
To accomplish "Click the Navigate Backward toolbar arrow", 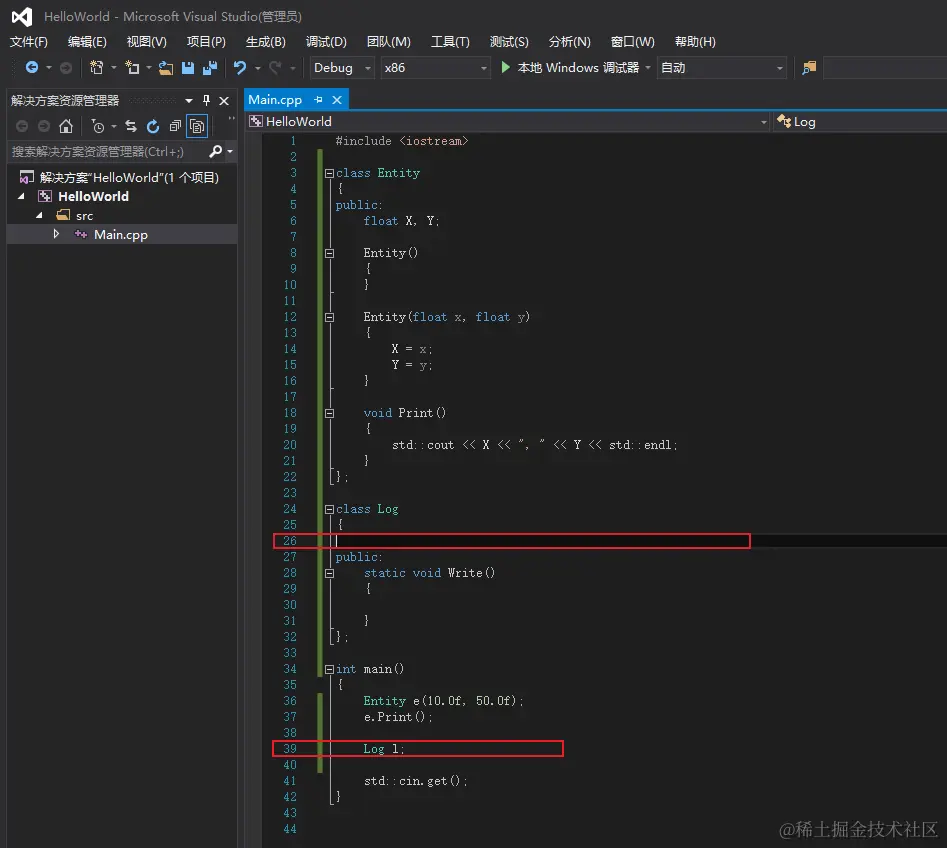I will tap(32, 68).
